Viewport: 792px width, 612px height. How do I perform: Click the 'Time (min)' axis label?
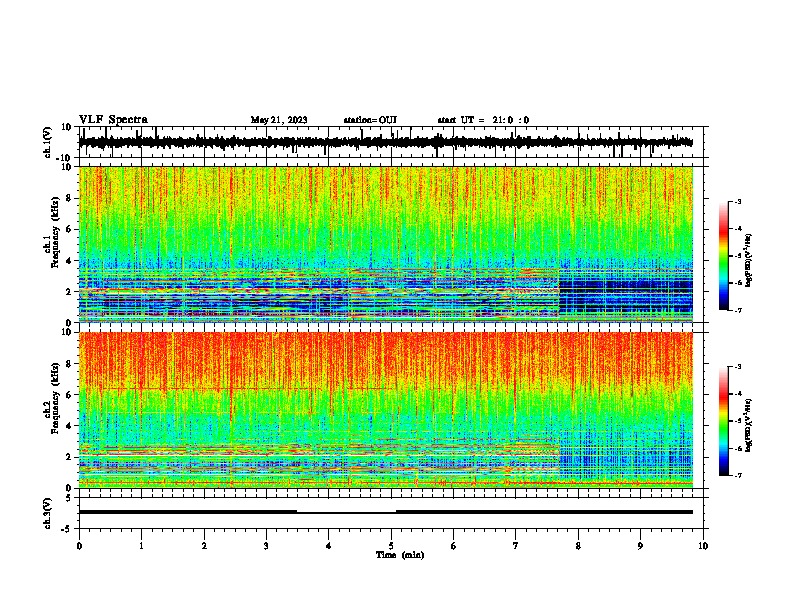click(x=400, y=555)
